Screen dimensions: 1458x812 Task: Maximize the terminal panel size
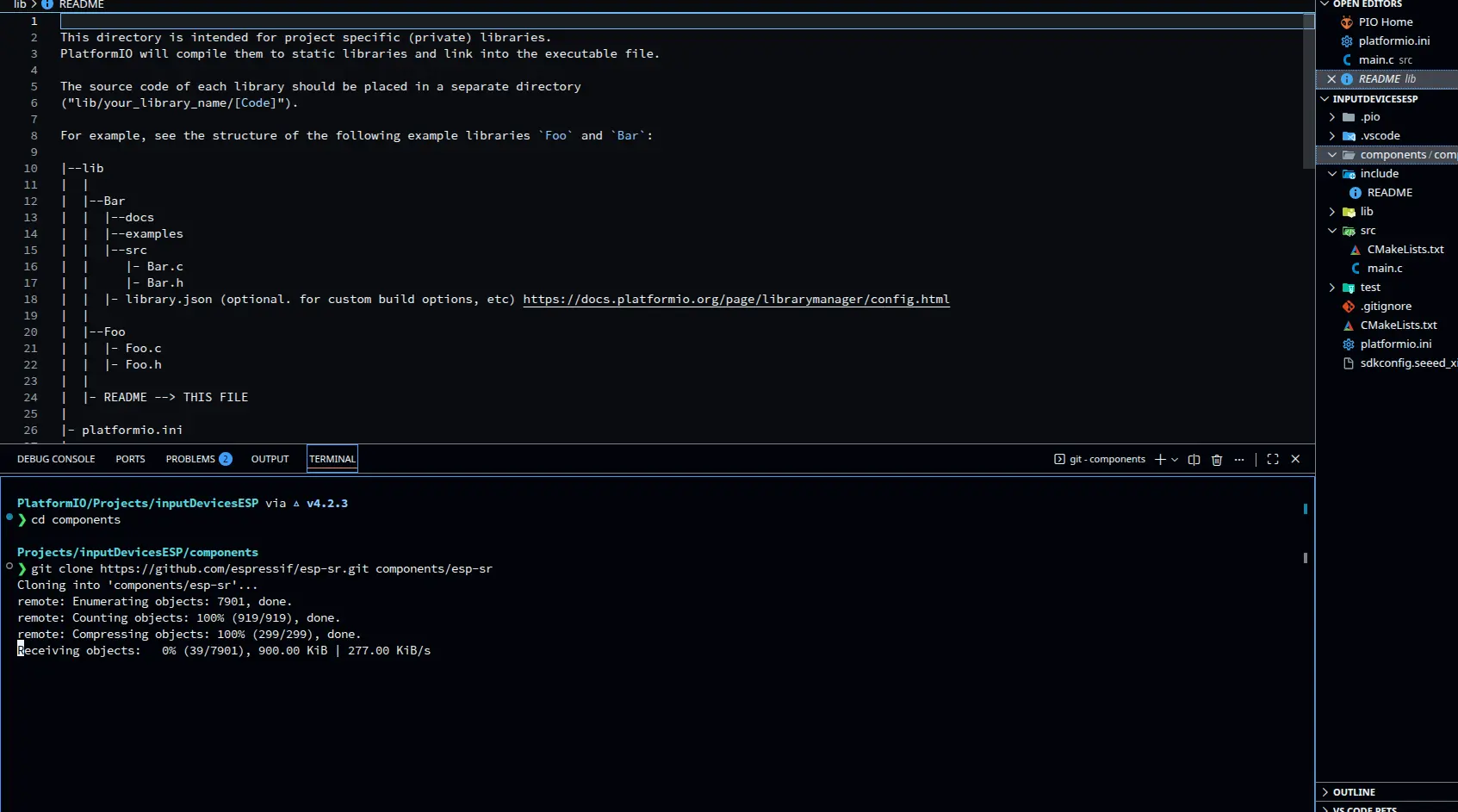coord(1273,460)
